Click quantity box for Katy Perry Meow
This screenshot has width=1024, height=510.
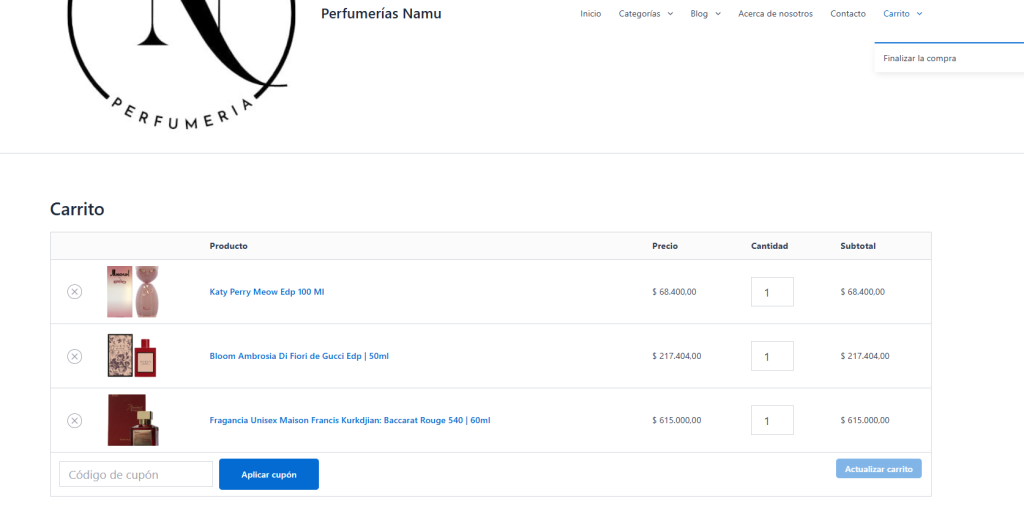[x=772, y=292]
